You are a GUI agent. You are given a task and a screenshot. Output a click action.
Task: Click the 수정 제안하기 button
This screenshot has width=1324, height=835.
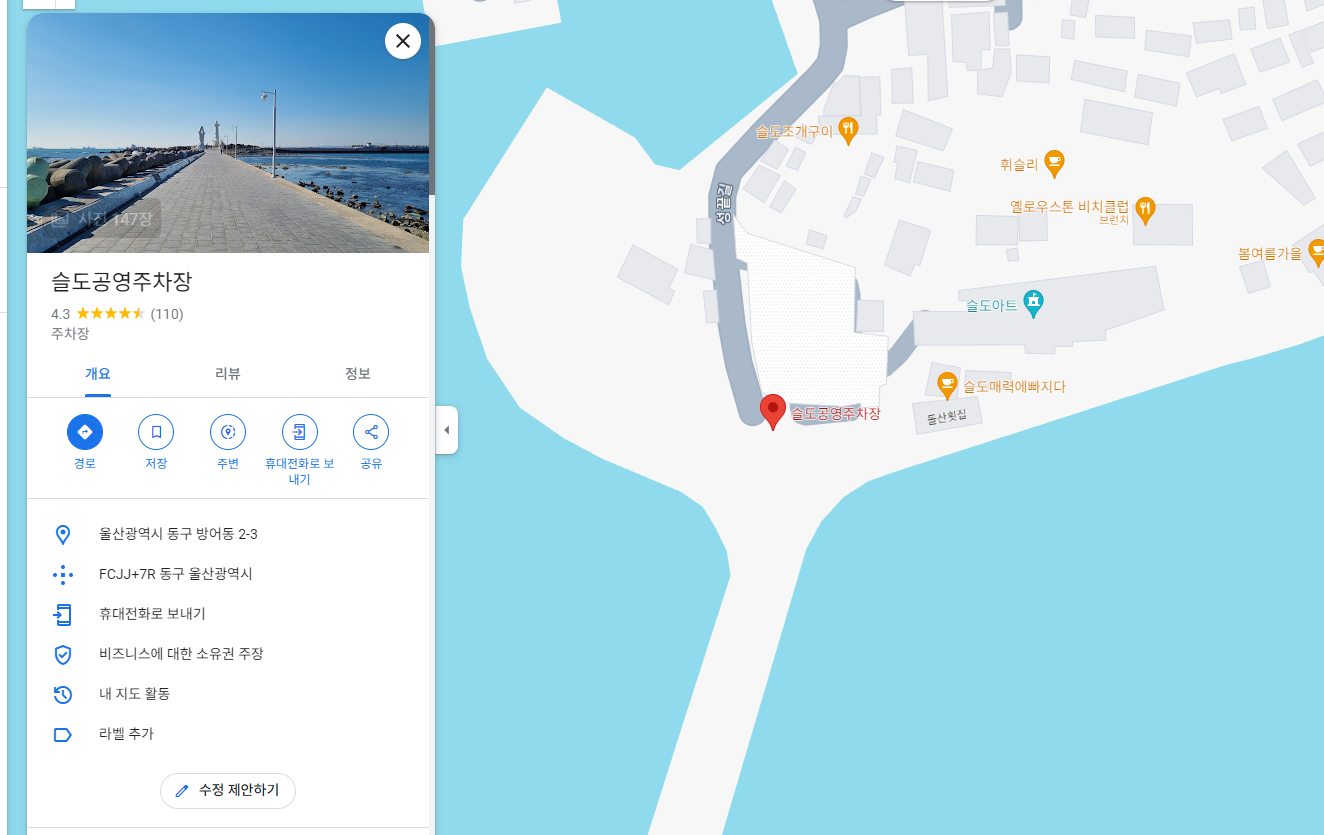pos(228,790)
